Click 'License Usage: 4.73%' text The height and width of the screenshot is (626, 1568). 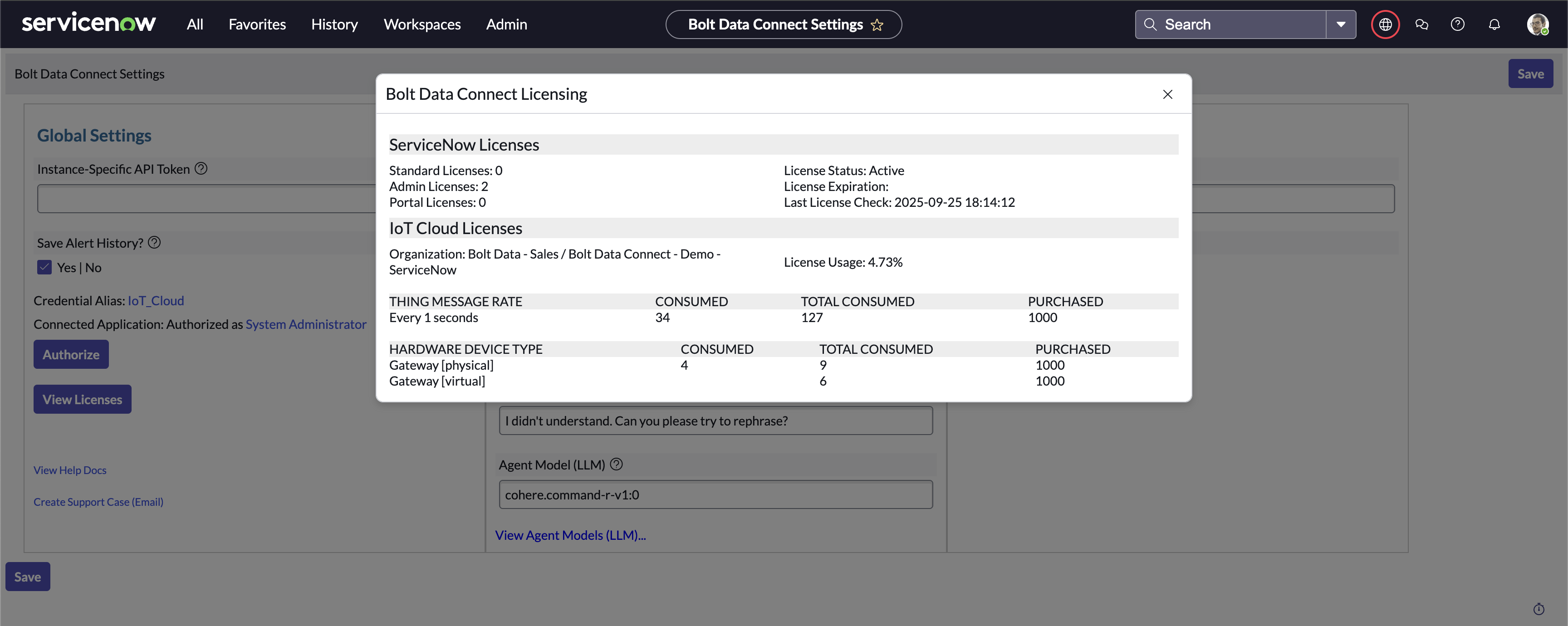pyautogui.click(x=843, y=262)
